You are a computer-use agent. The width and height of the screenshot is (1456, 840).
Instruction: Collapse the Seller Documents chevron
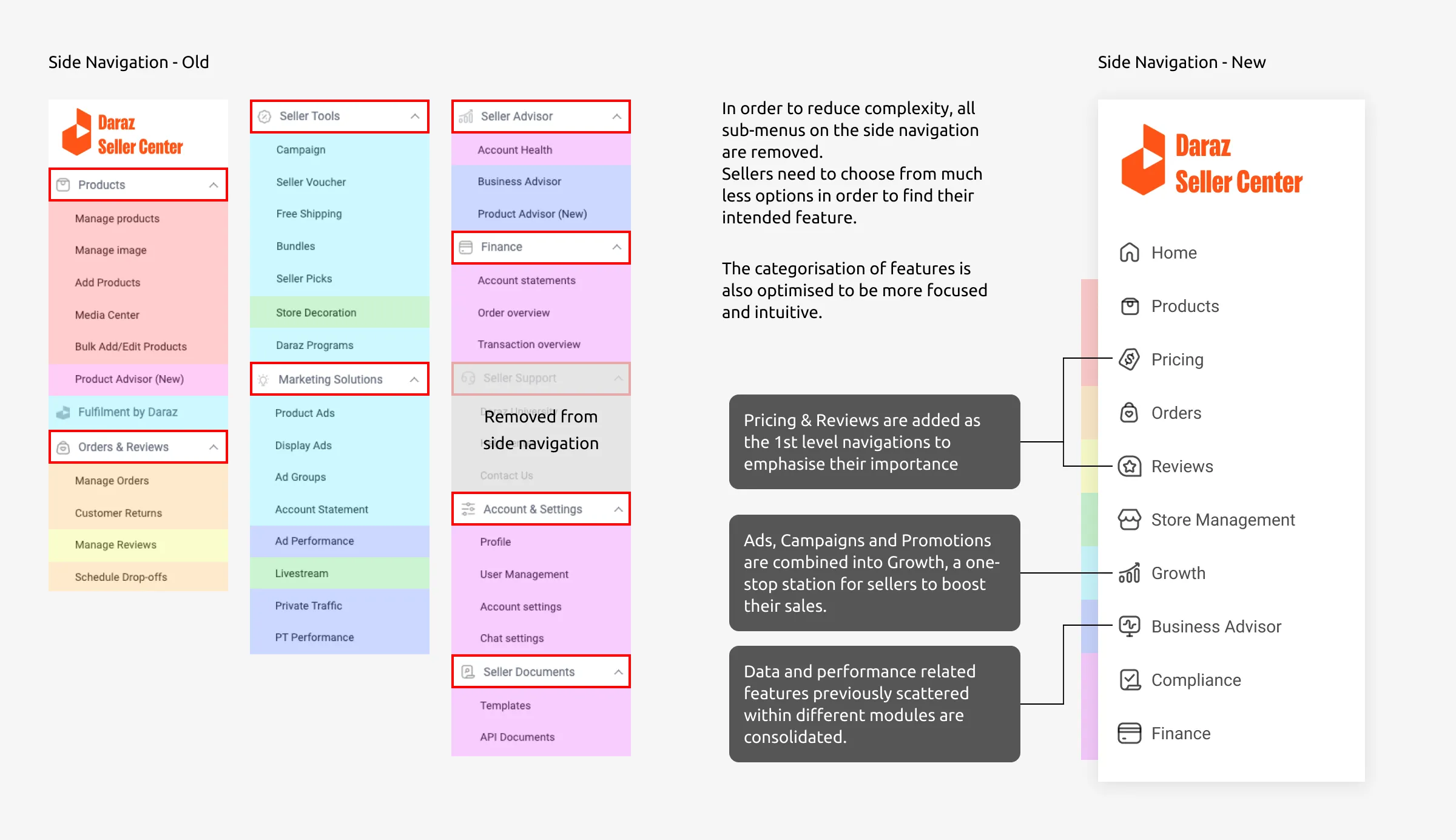point(618,672)
